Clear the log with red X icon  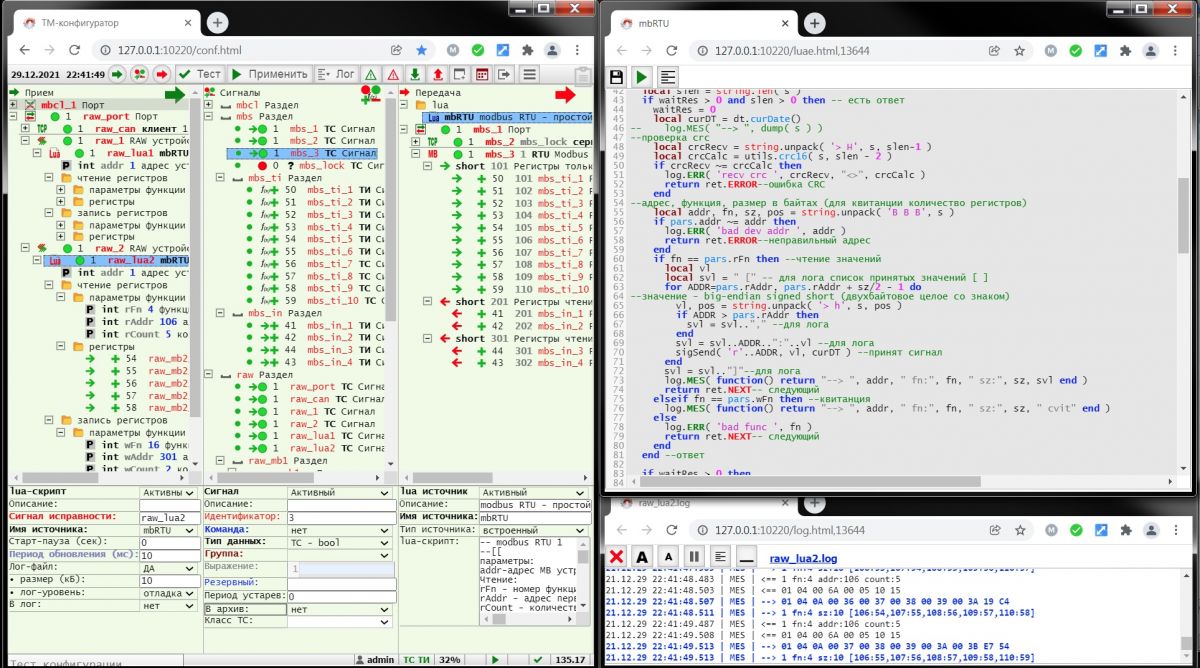[617, 556]
